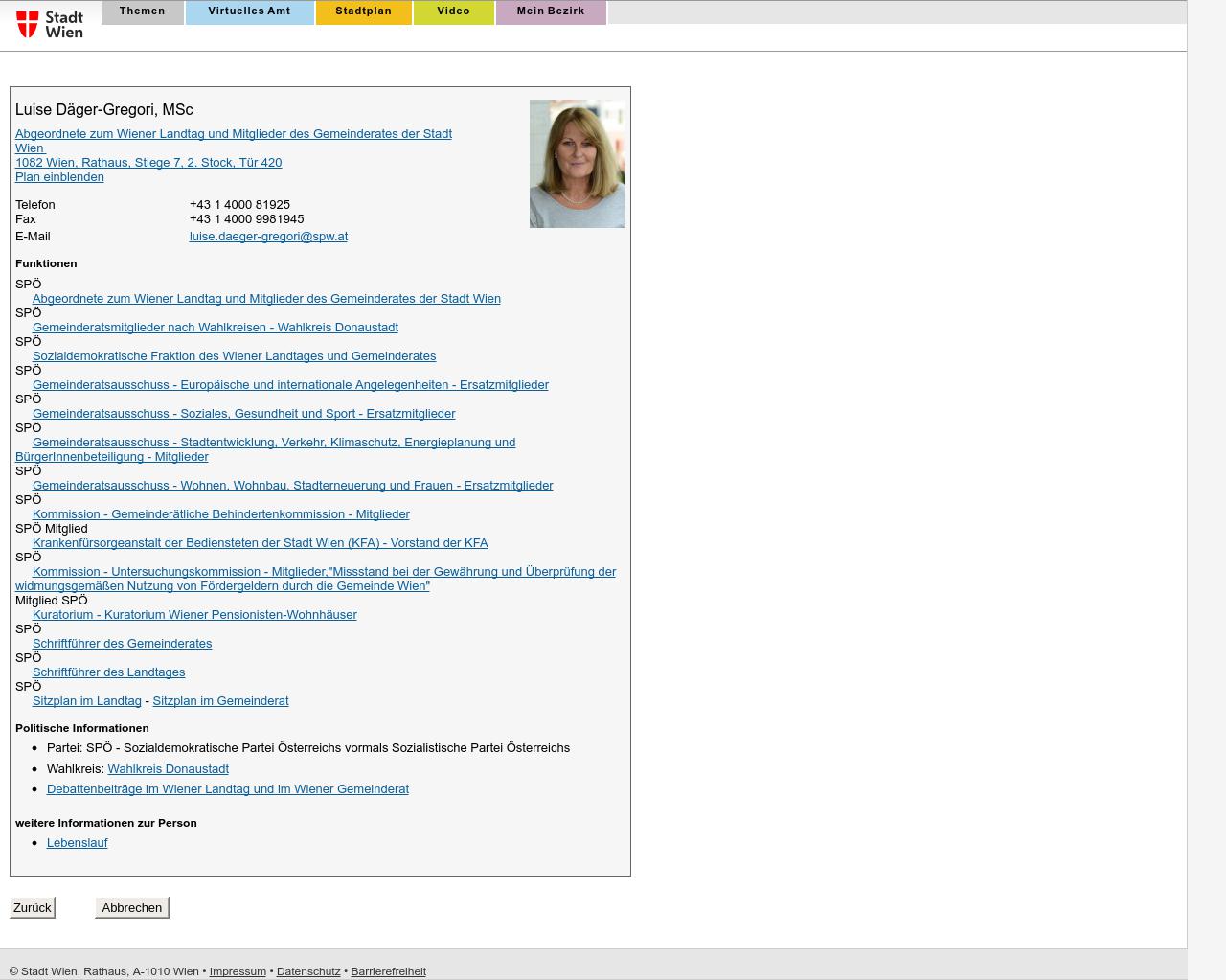The width and height of the screenshot is (1226, 980).
Task: Open Barrierefreiheit footer link
Action: click(388, 971)
